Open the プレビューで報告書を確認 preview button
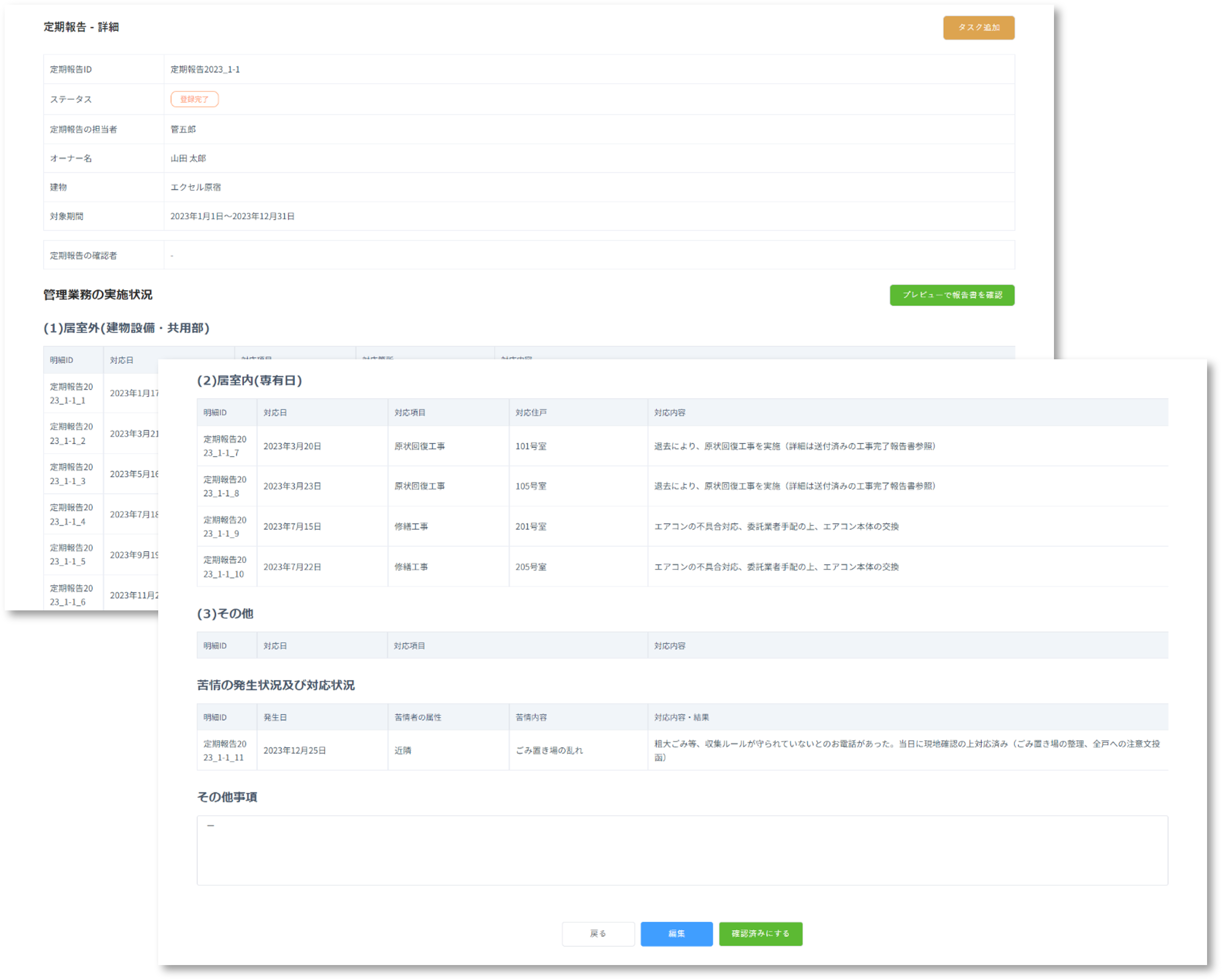 click(951, 295)
